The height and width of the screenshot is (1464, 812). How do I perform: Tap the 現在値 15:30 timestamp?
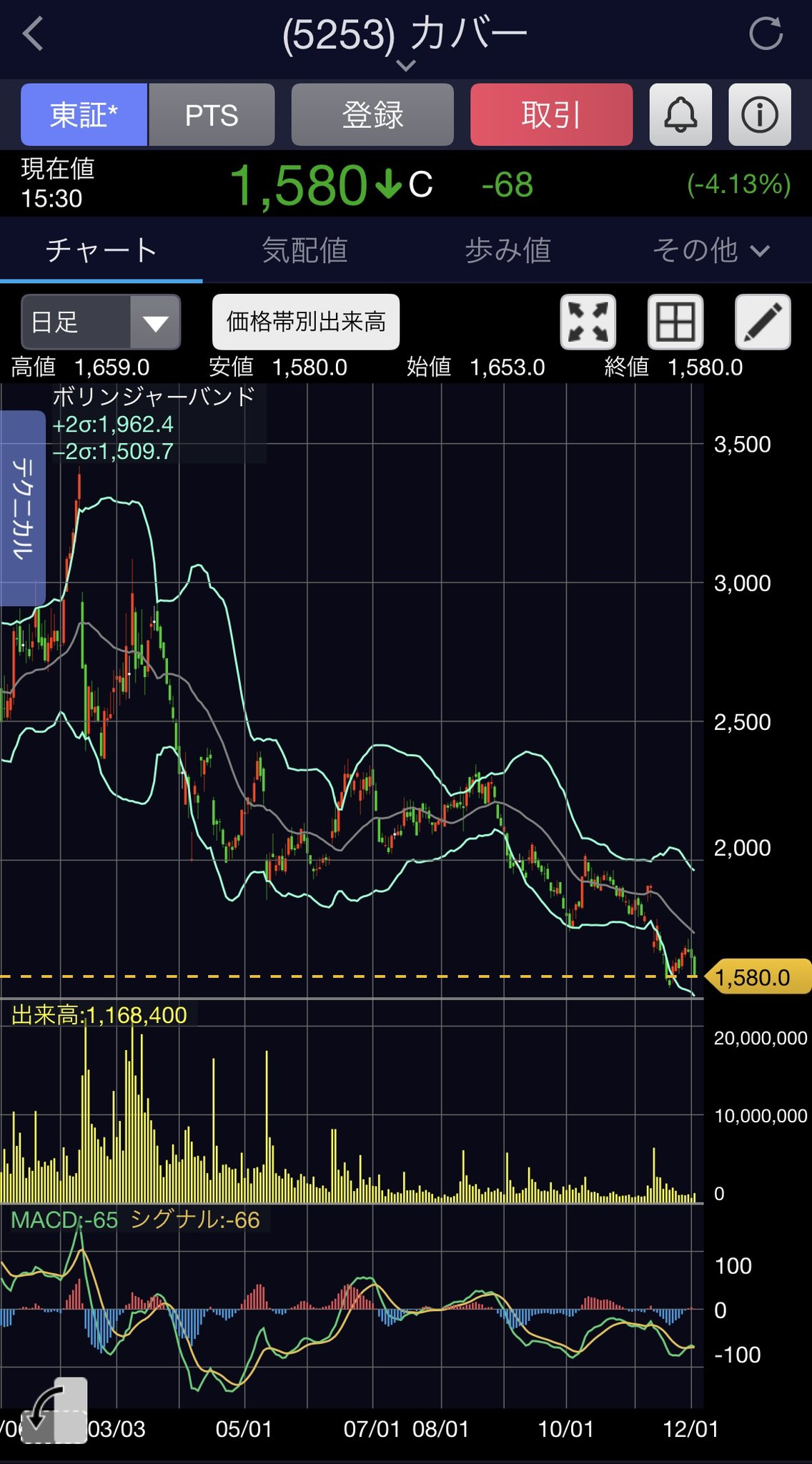coord(57,184)
